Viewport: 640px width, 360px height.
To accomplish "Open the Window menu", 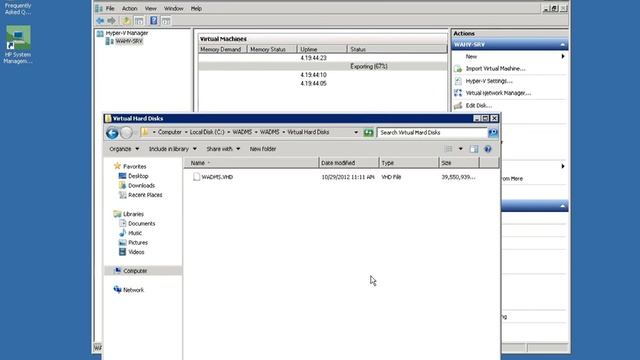I will [x=173, y=8].
